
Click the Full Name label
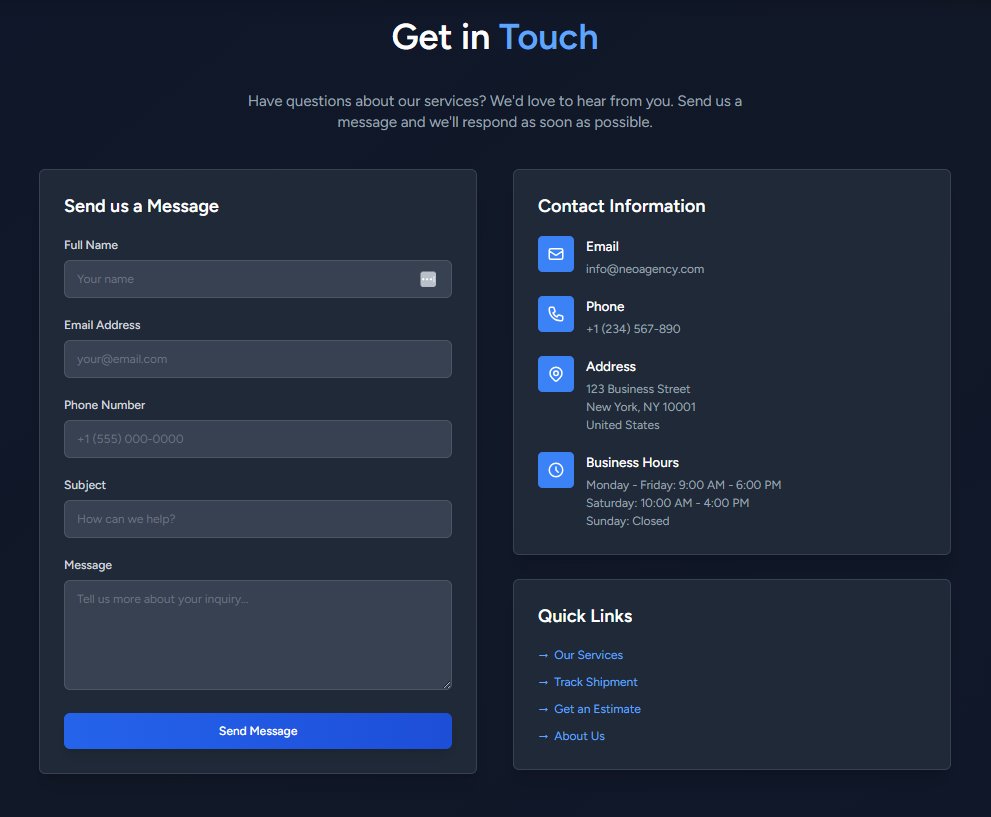coord(91,245)
